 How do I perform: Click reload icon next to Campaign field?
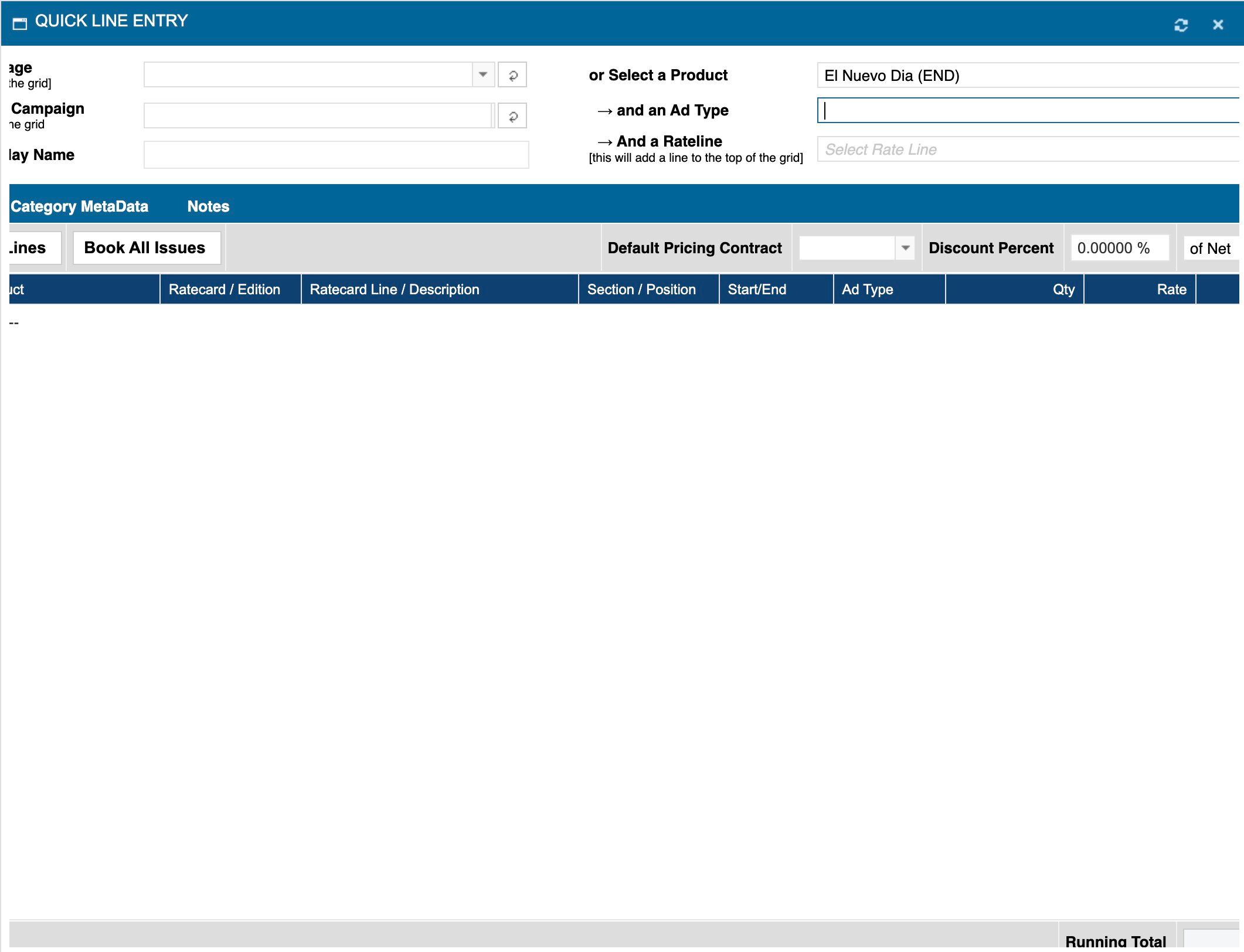point(512,116)
